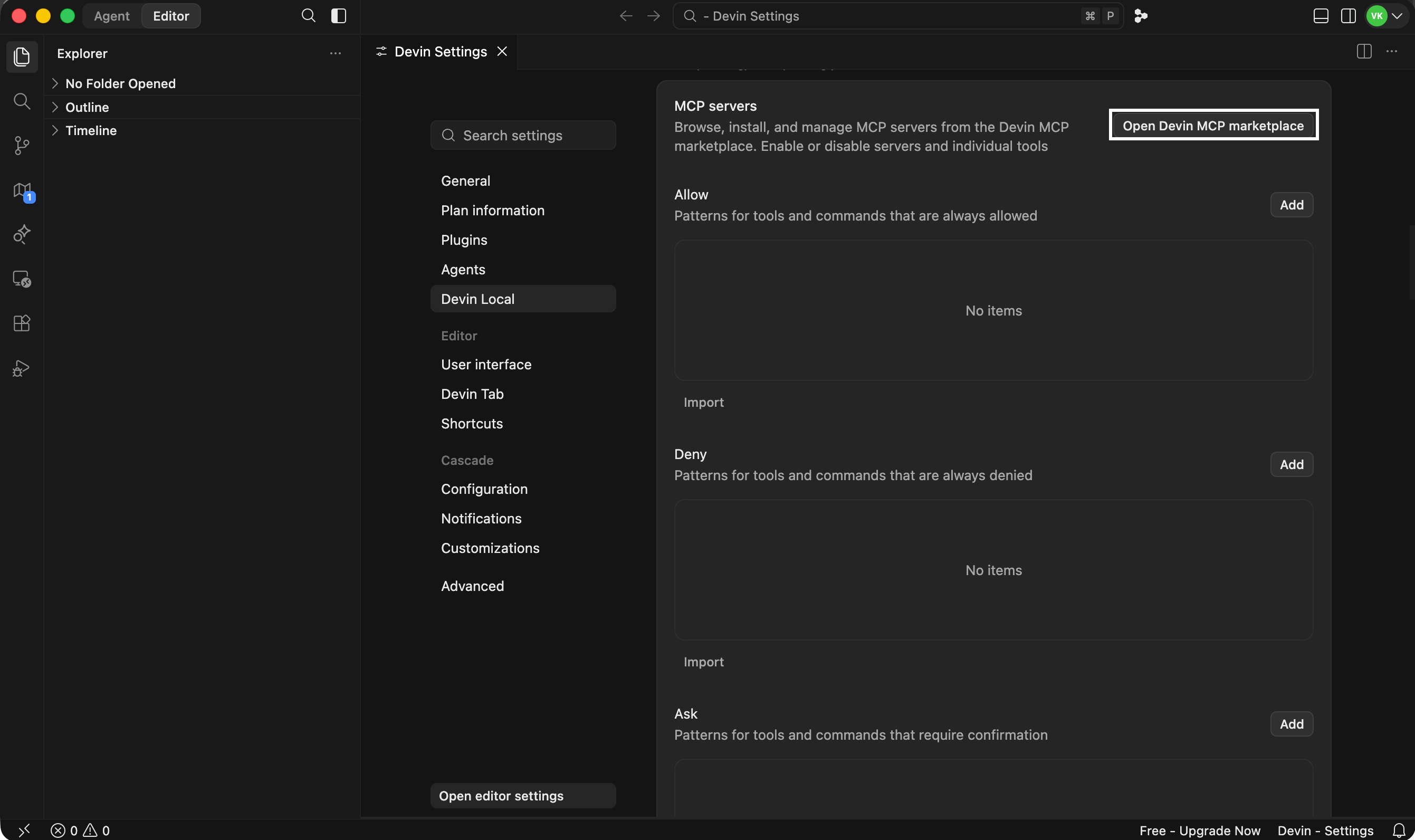Open the Source Control branch icon
This screenshot has height=840, width=1415.
(22, 146)
